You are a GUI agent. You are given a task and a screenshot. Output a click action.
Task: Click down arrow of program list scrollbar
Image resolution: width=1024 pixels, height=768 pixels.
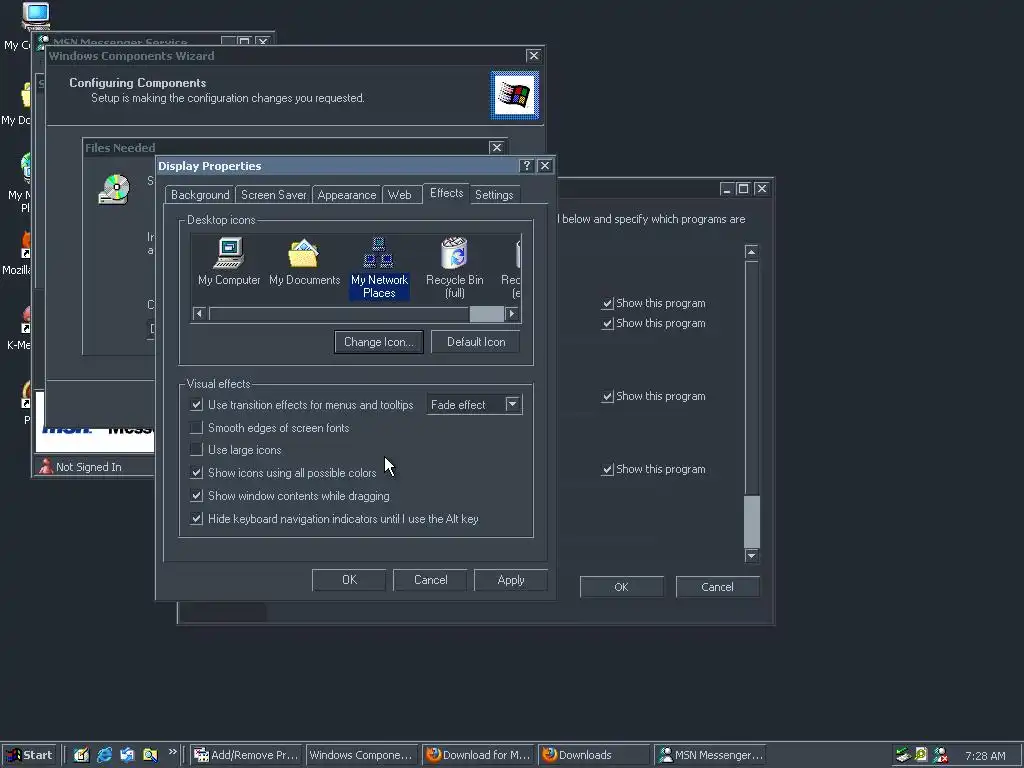pyautogui.click(x=752, y=556)
